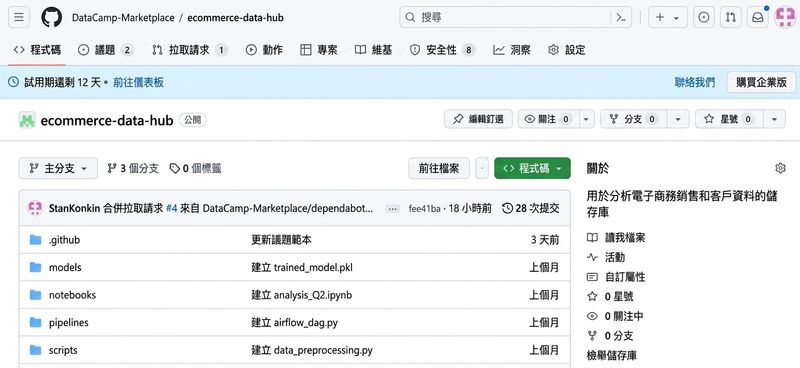This screenshot has height=368, width=800.
Task: Switch to the 安全性 tab
Action: tap(442, 50)
